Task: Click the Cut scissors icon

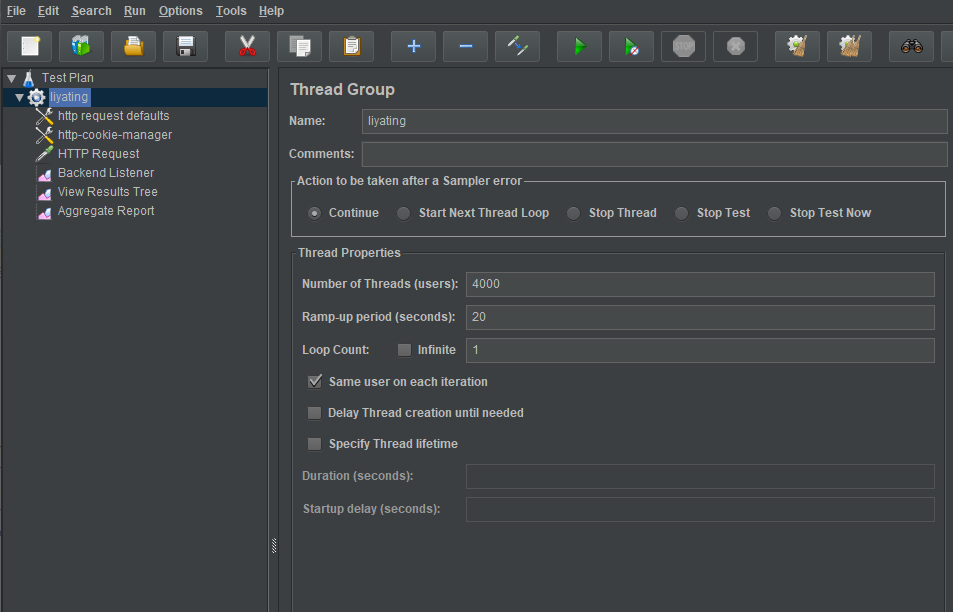Action: 247,46
